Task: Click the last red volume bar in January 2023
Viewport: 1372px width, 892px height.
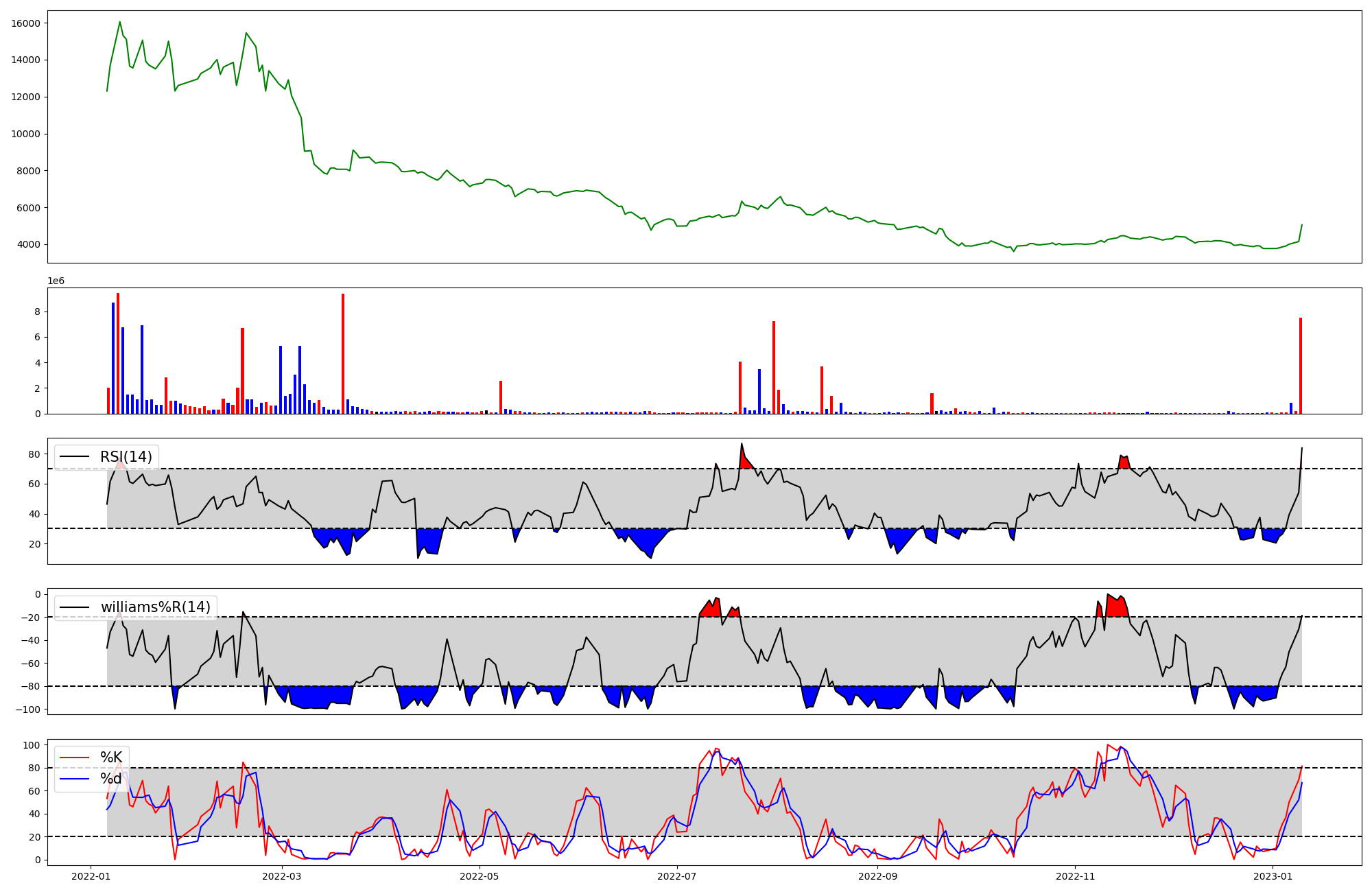Action: [x=1300, y=365]
